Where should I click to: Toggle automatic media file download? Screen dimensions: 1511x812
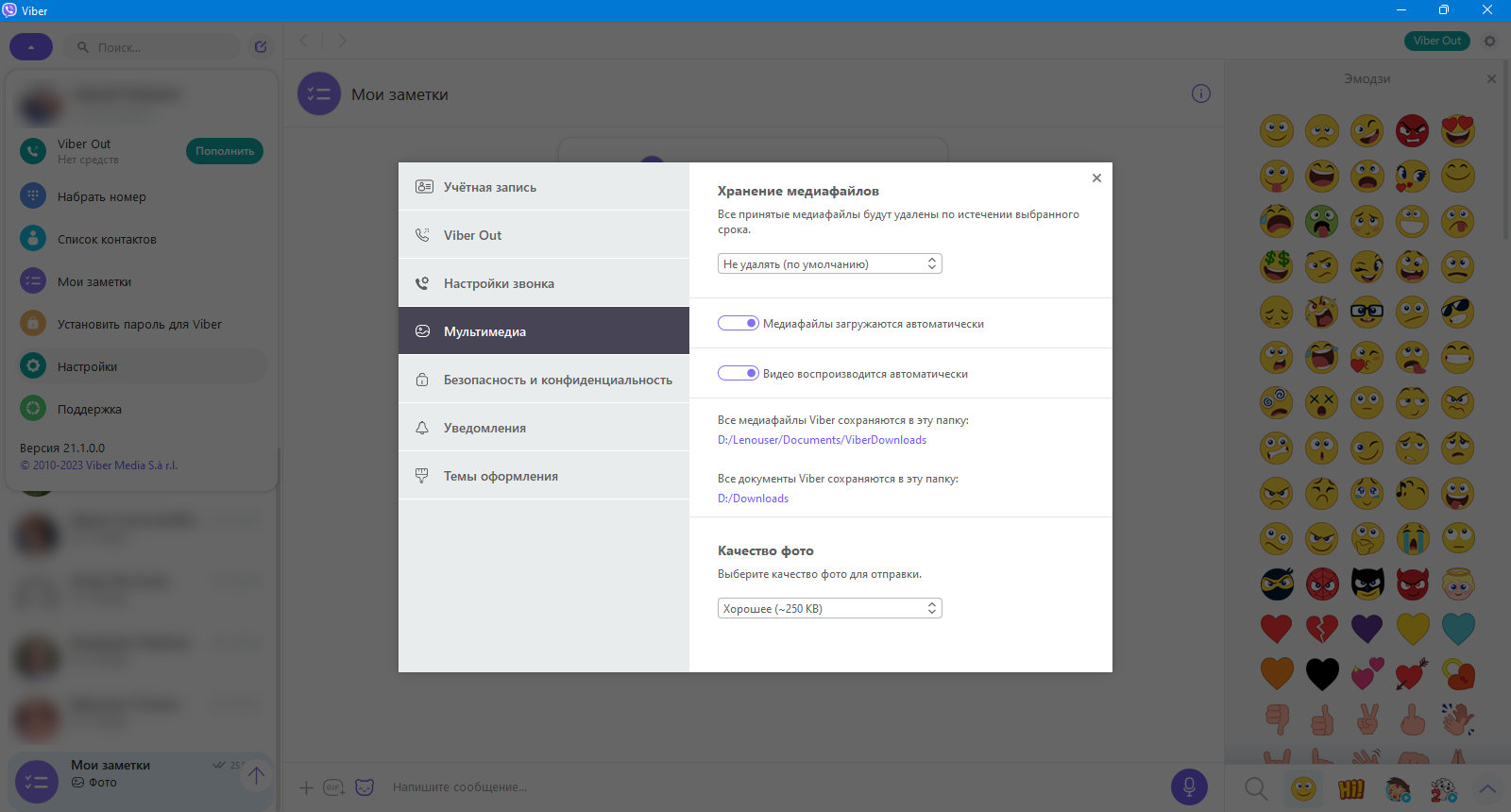pyautogui.click(x=739, y=323)
